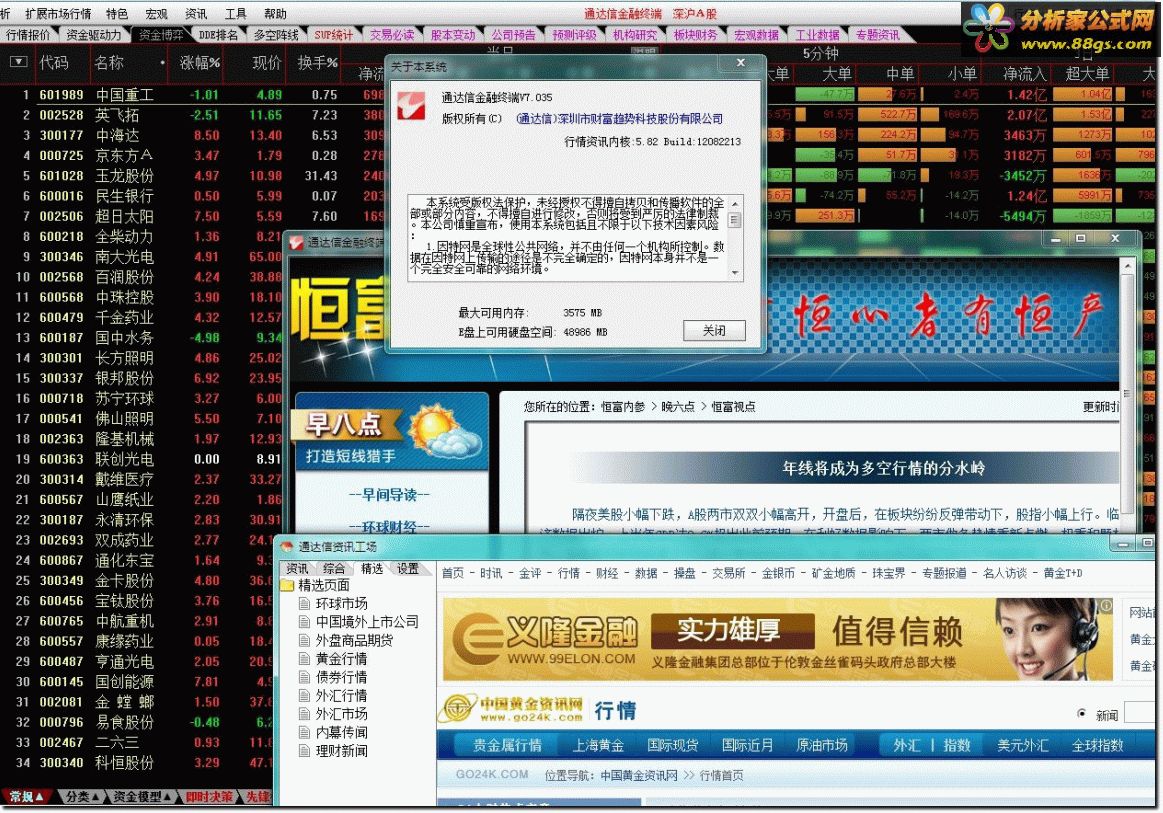1163x813 pixels.
Task: Click the scroll-down arrow in About license text
Action: (735, 273)
